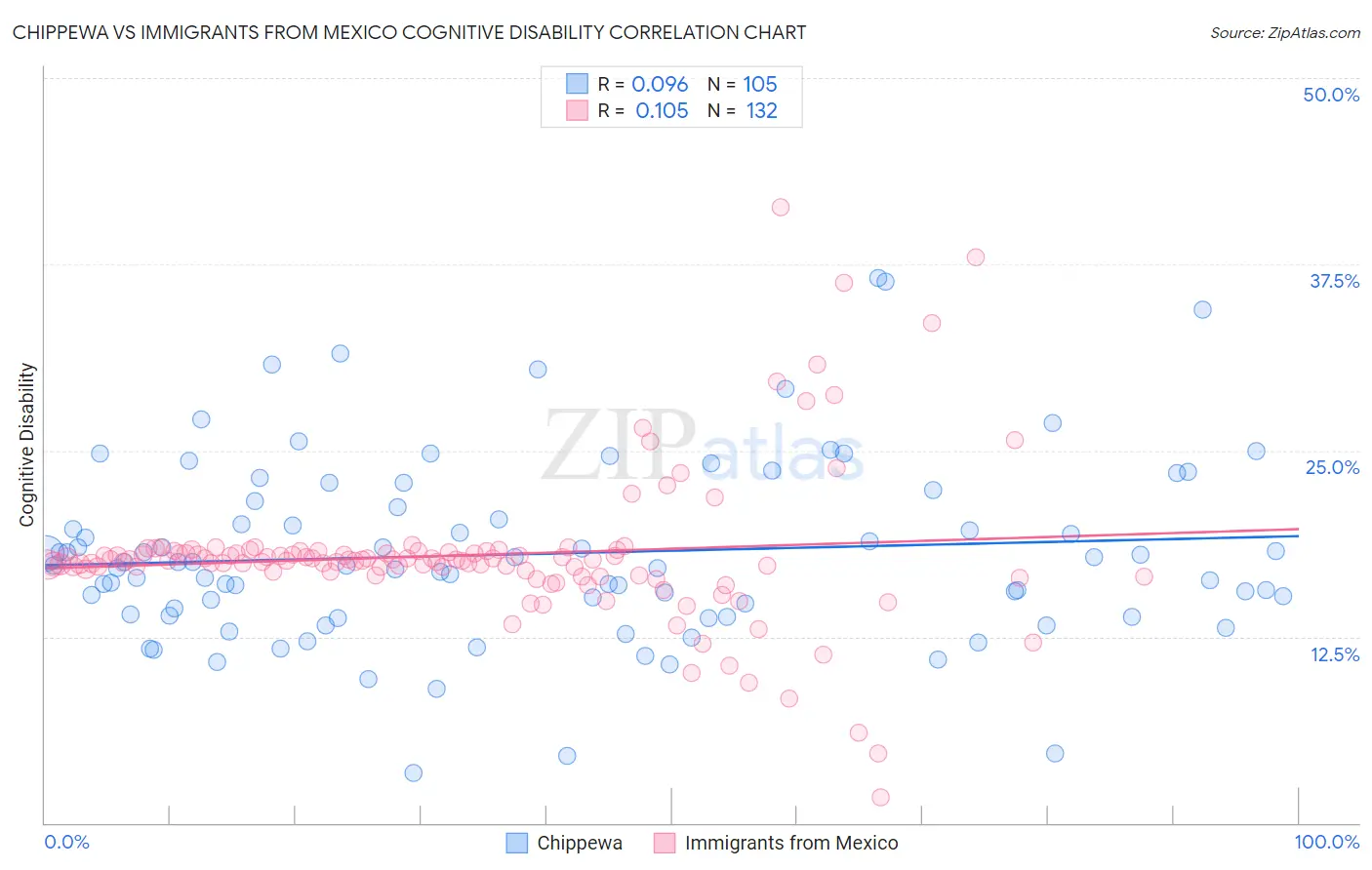Click the Cognitive Disability axis title
Screen dimensions: 1372x870
27,445
